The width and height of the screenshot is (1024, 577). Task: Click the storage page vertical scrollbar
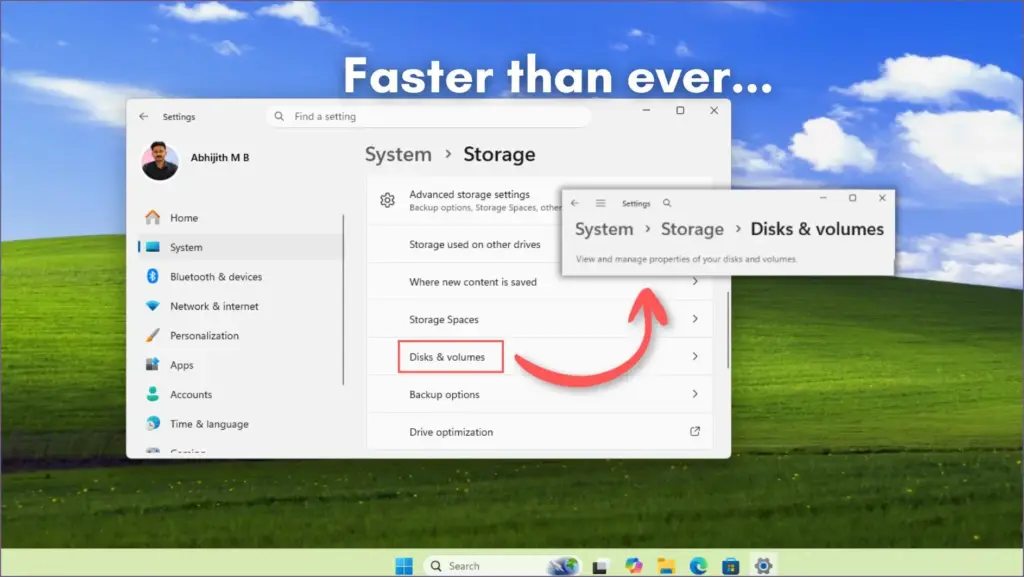coord(728,330)
